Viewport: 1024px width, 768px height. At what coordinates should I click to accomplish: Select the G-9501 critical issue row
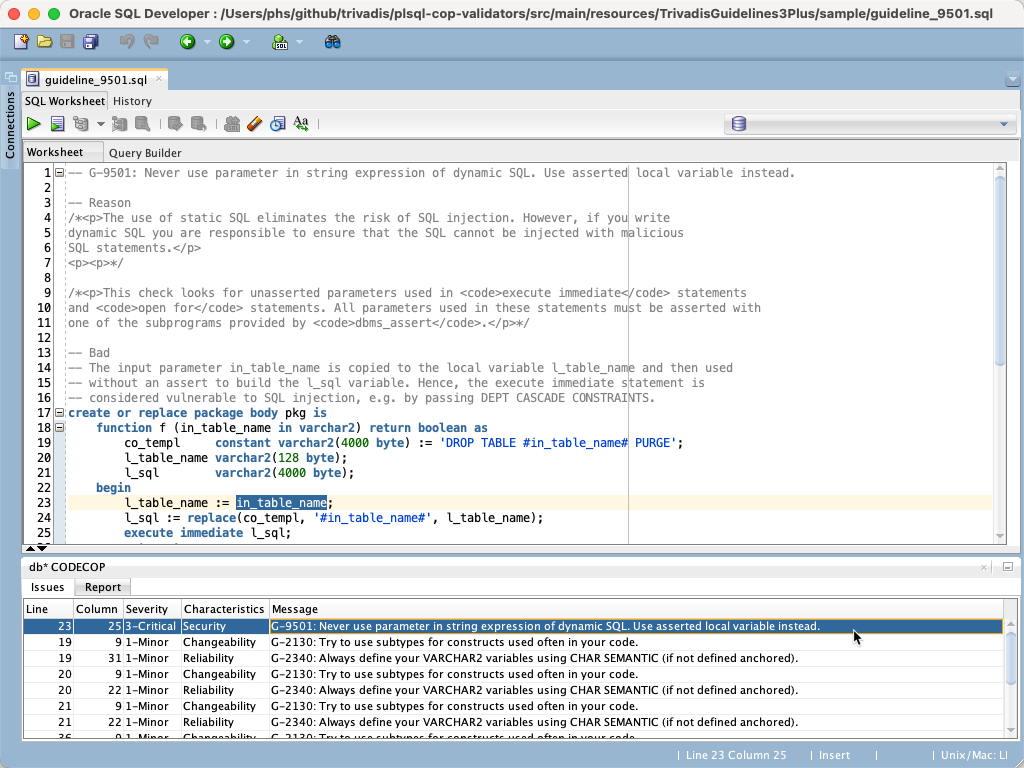(513, 626)
